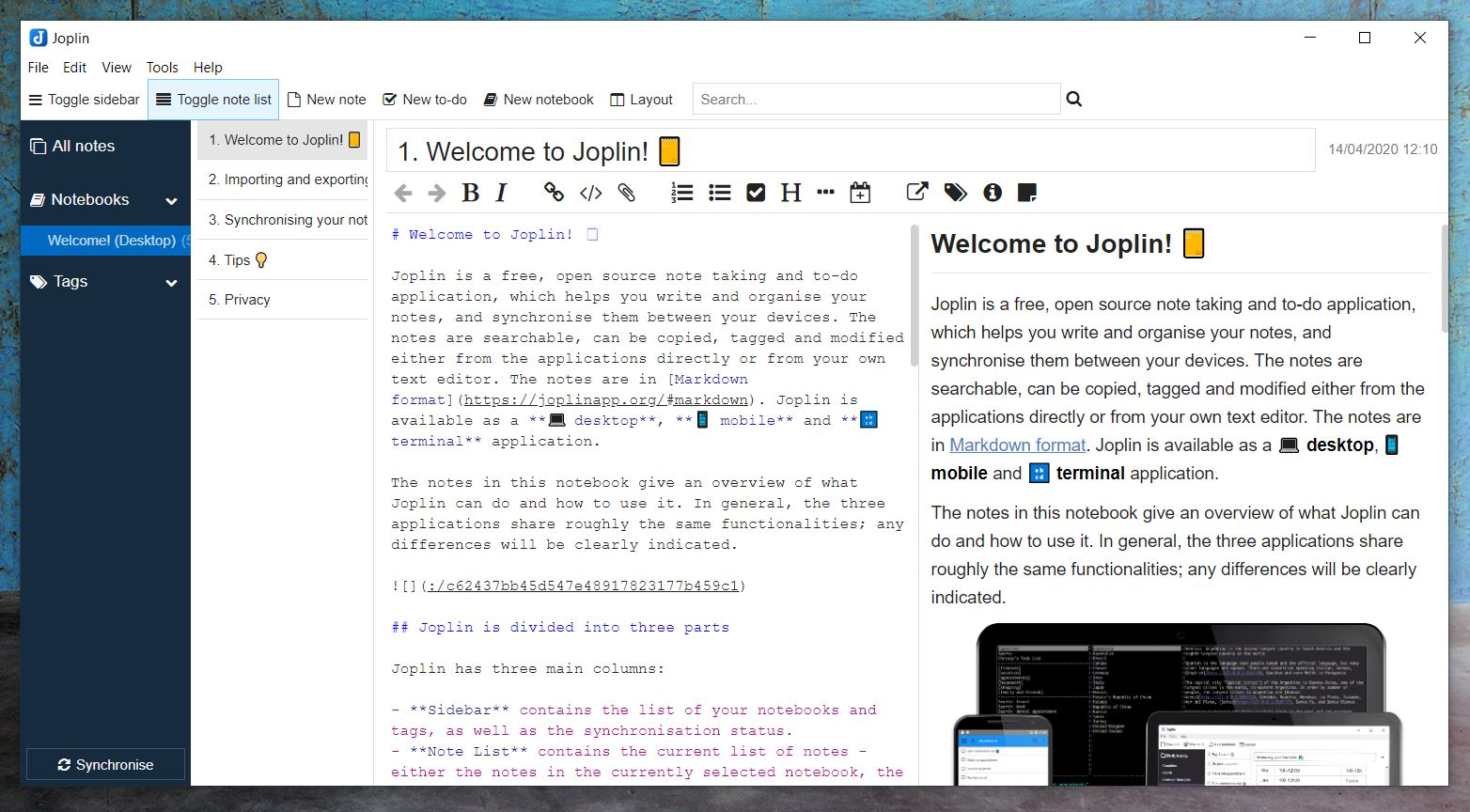Collapse the Notebooks section chevron
The width and height of the screenshot is (1470, 812).
click(x=171, y=201)
